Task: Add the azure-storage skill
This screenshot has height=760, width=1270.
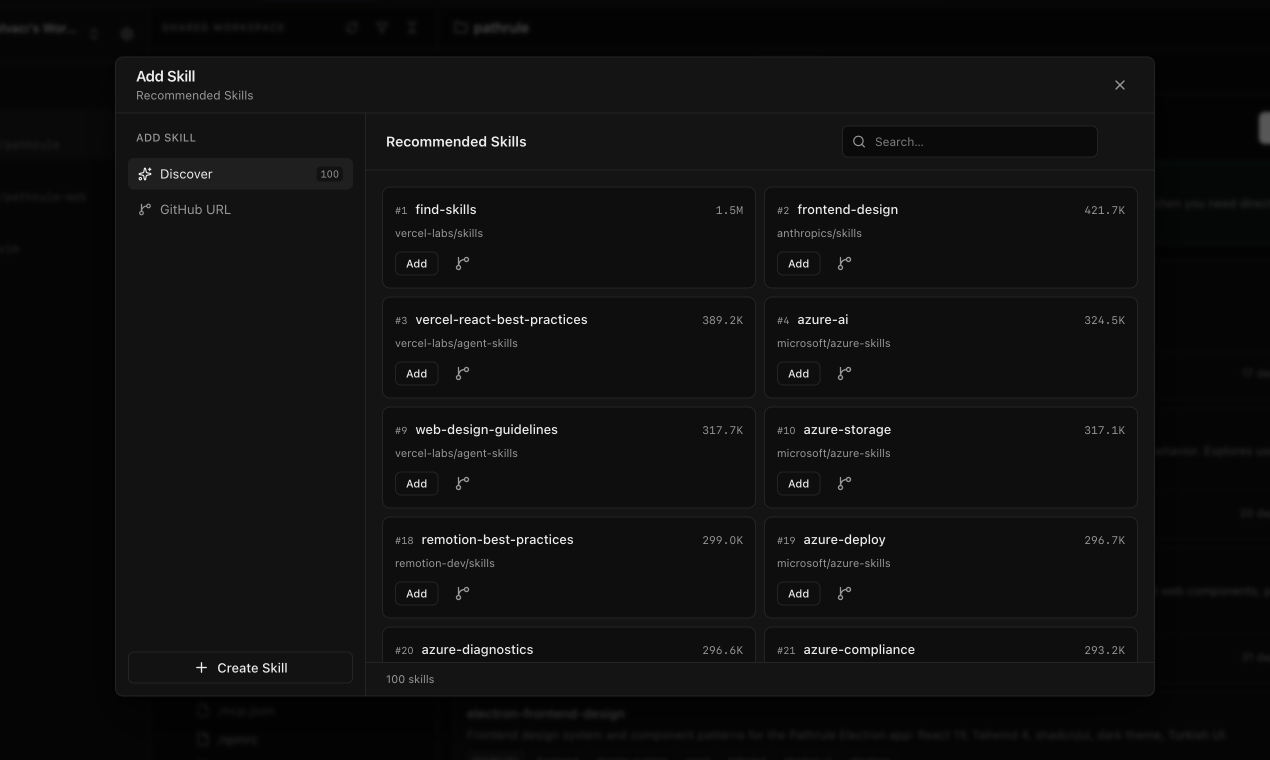Action: tap(799, 484)
